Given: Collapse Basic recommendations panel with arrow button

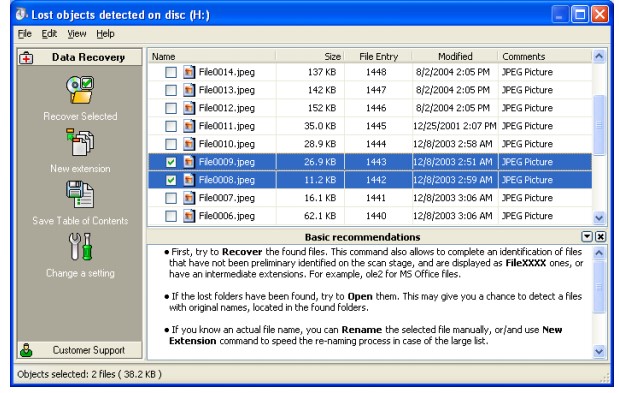Looking at the screenshot, I should coord(587,236).
